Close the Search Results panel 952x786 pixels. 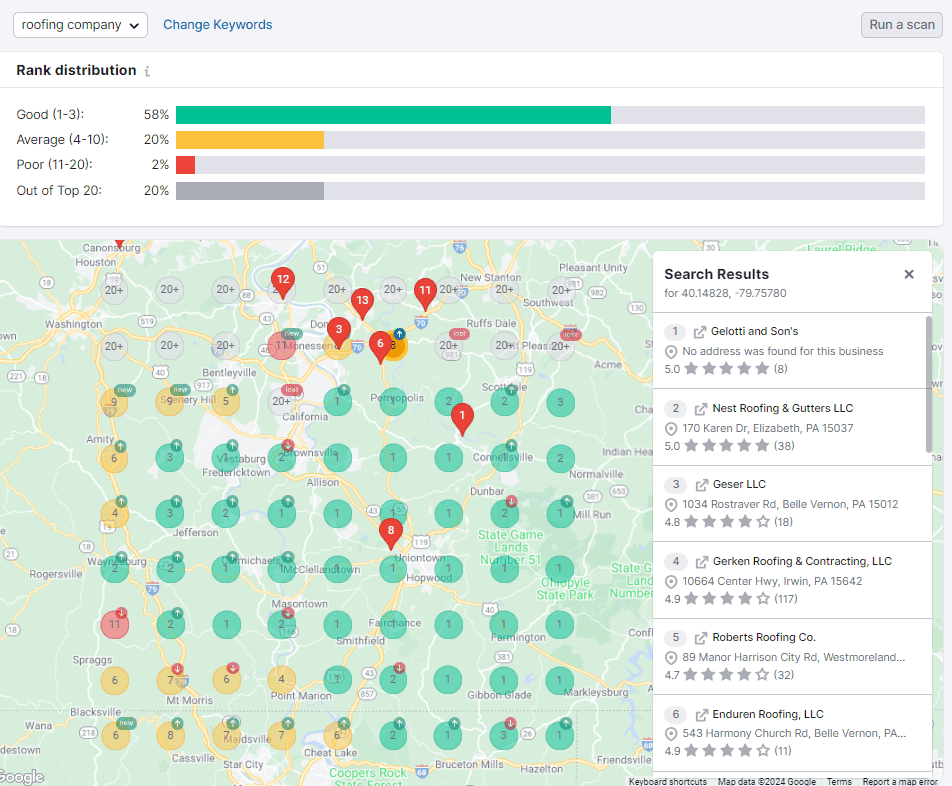pyautogui.click(x=909, y=274)
